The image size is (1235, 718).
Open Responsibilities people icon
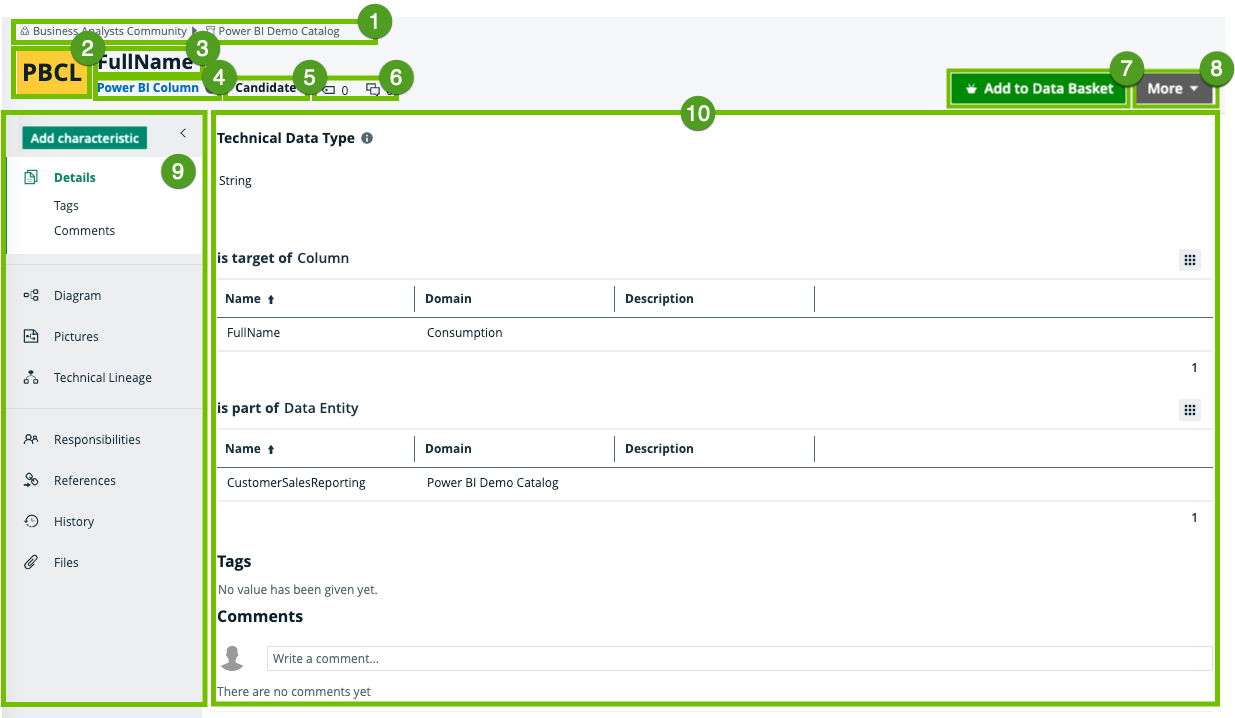point(31,440)
